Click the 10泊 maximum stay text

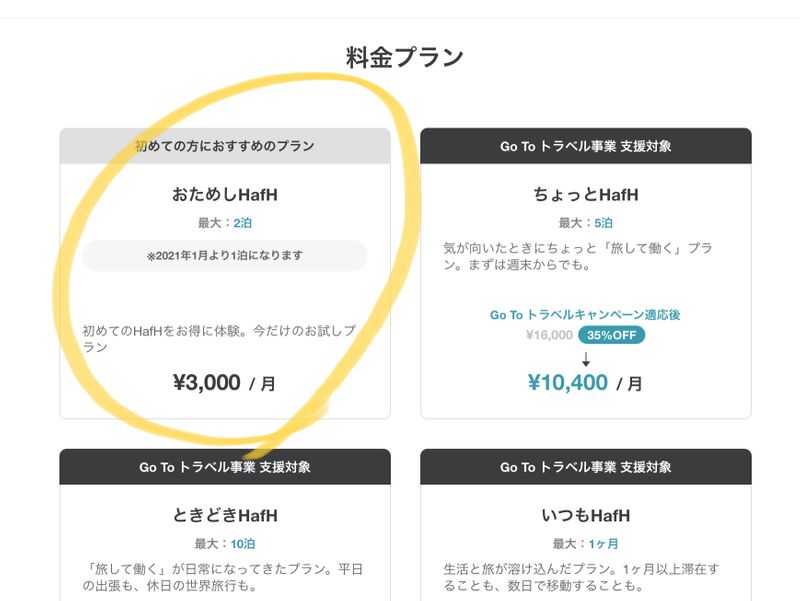(x=243, y=544)
